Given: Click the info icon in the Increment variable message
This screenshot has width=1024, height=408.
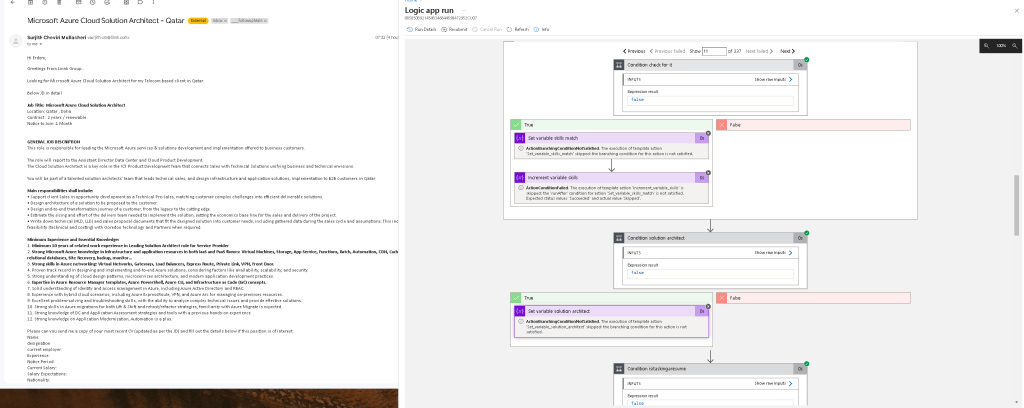Looking at the screenshot, I should point(520,189).
